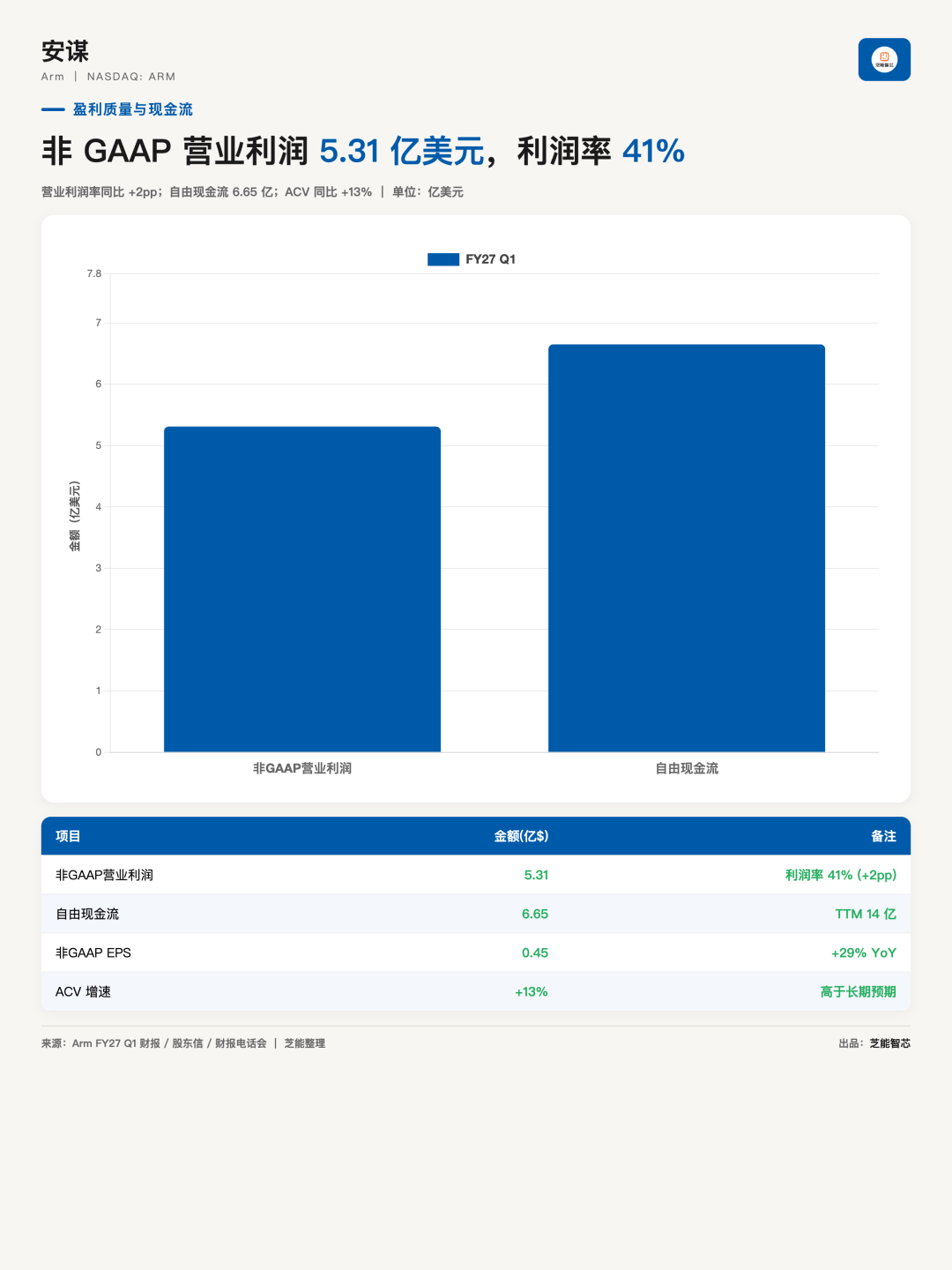This screenshot has width=952, height=1270.
Task: Click the +13% table value cell
Action: 532,991
